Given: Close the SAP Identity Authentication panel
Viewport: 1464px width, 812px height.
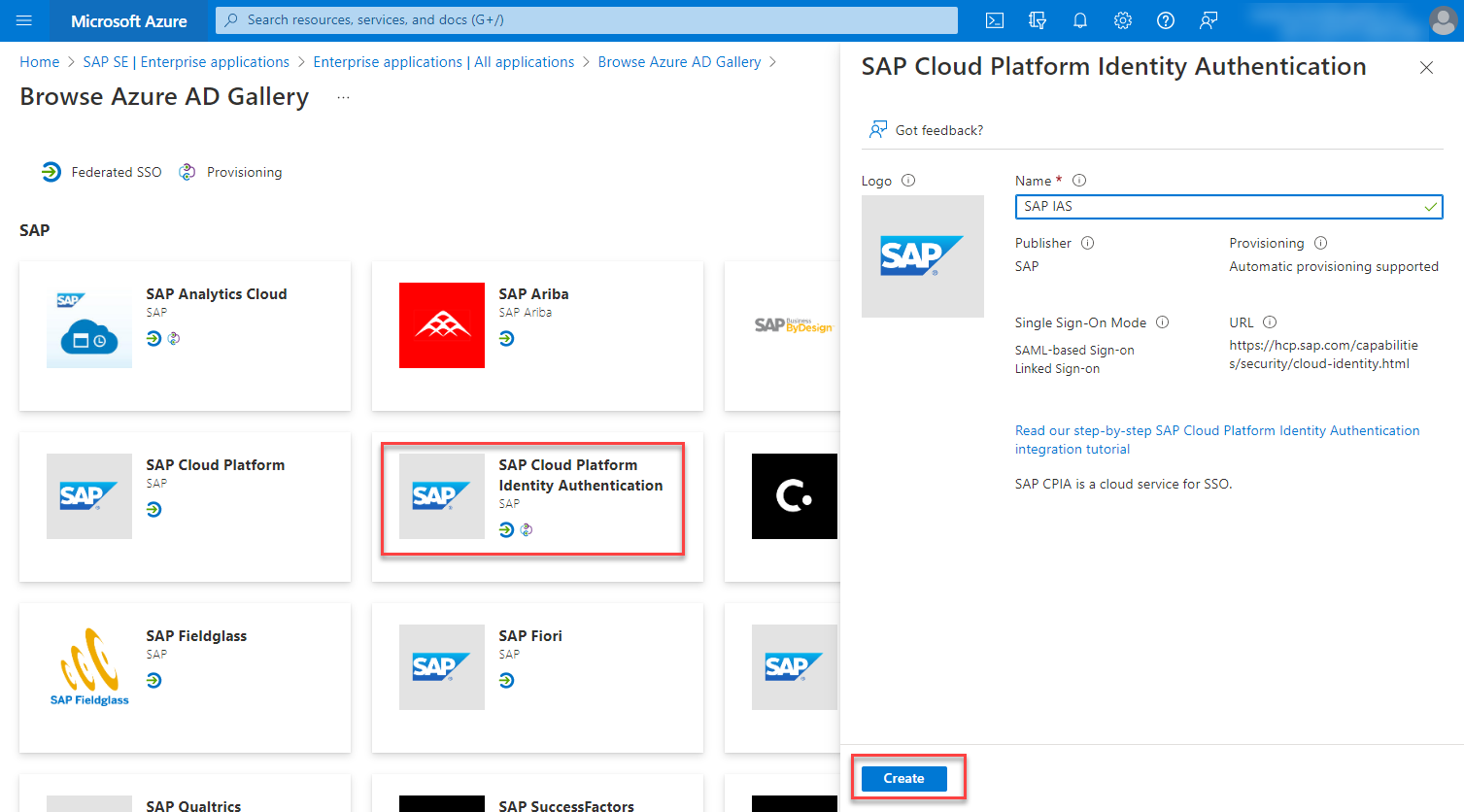Looking at the screenshot, I should click(1426, 67).
